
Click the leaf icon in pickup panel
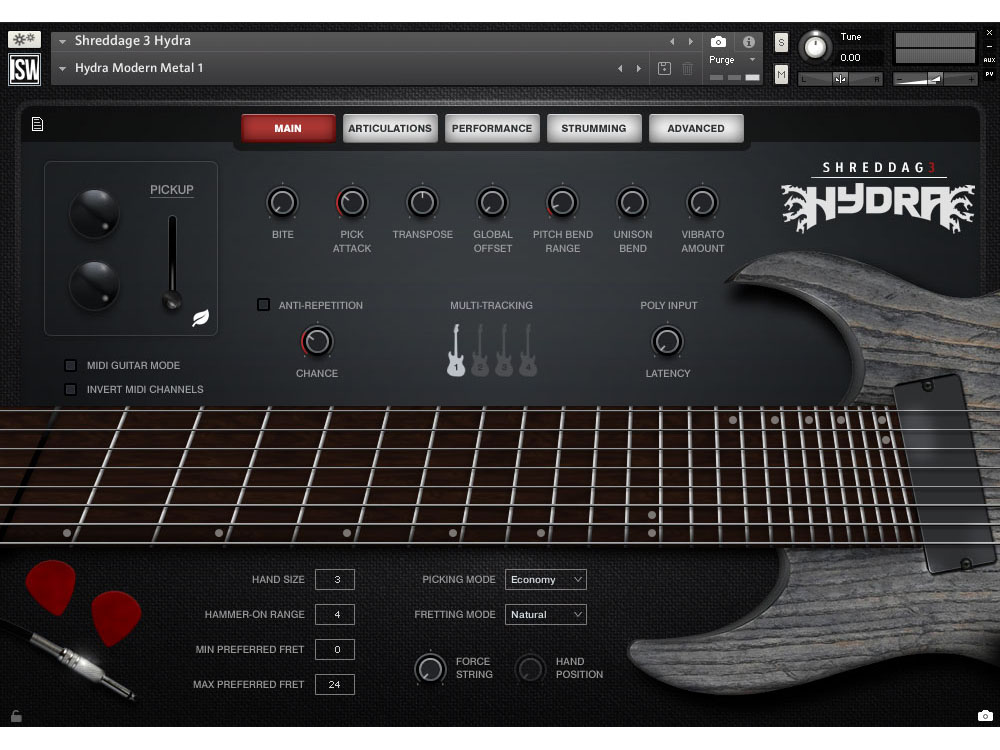point(200,318)
